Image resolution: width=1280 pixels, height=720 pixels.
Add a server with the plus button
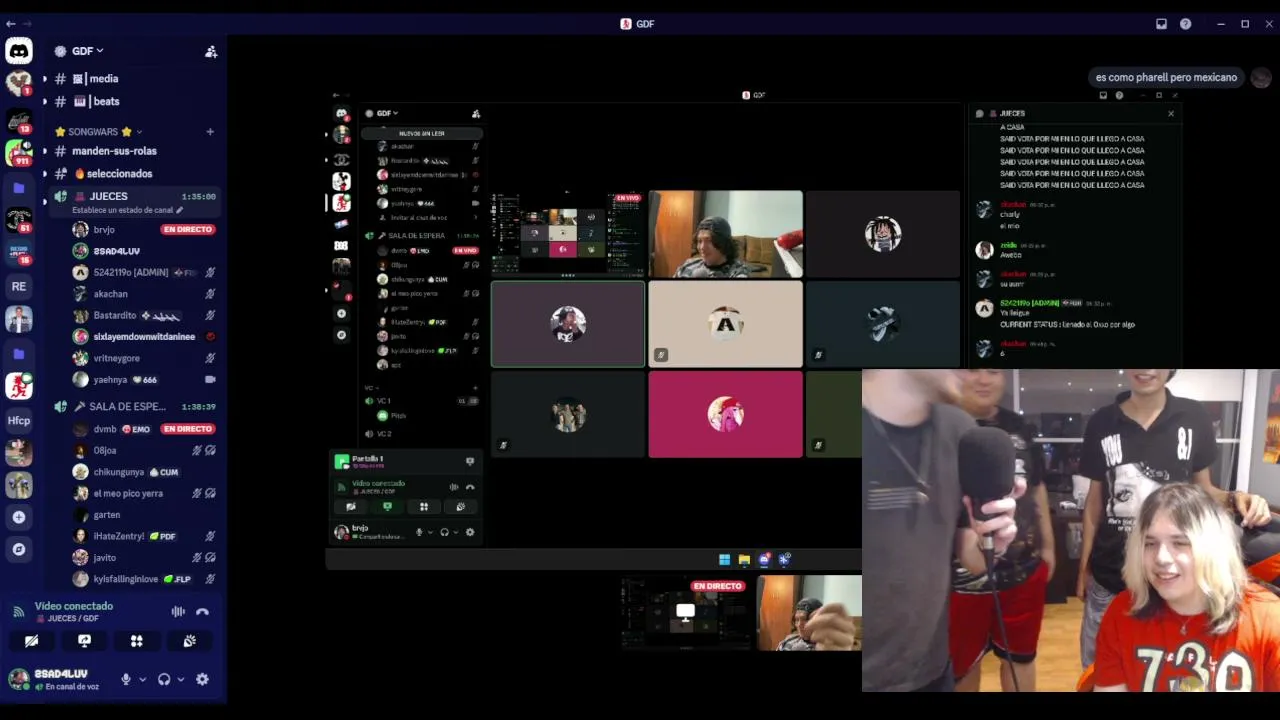[19, 517]
